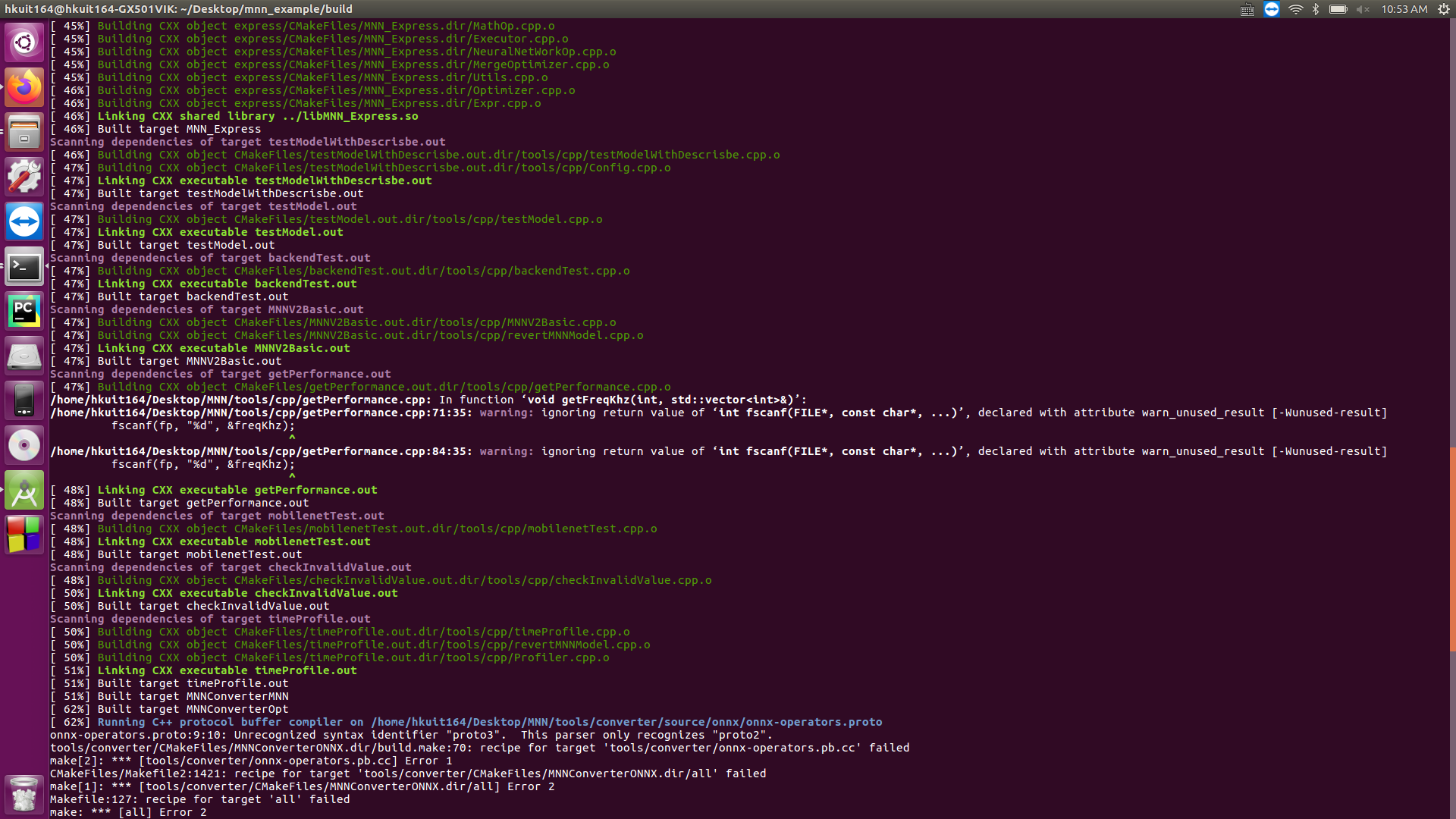
Task: Open System Settings tools icon in dock
Action: click(24, 175)
